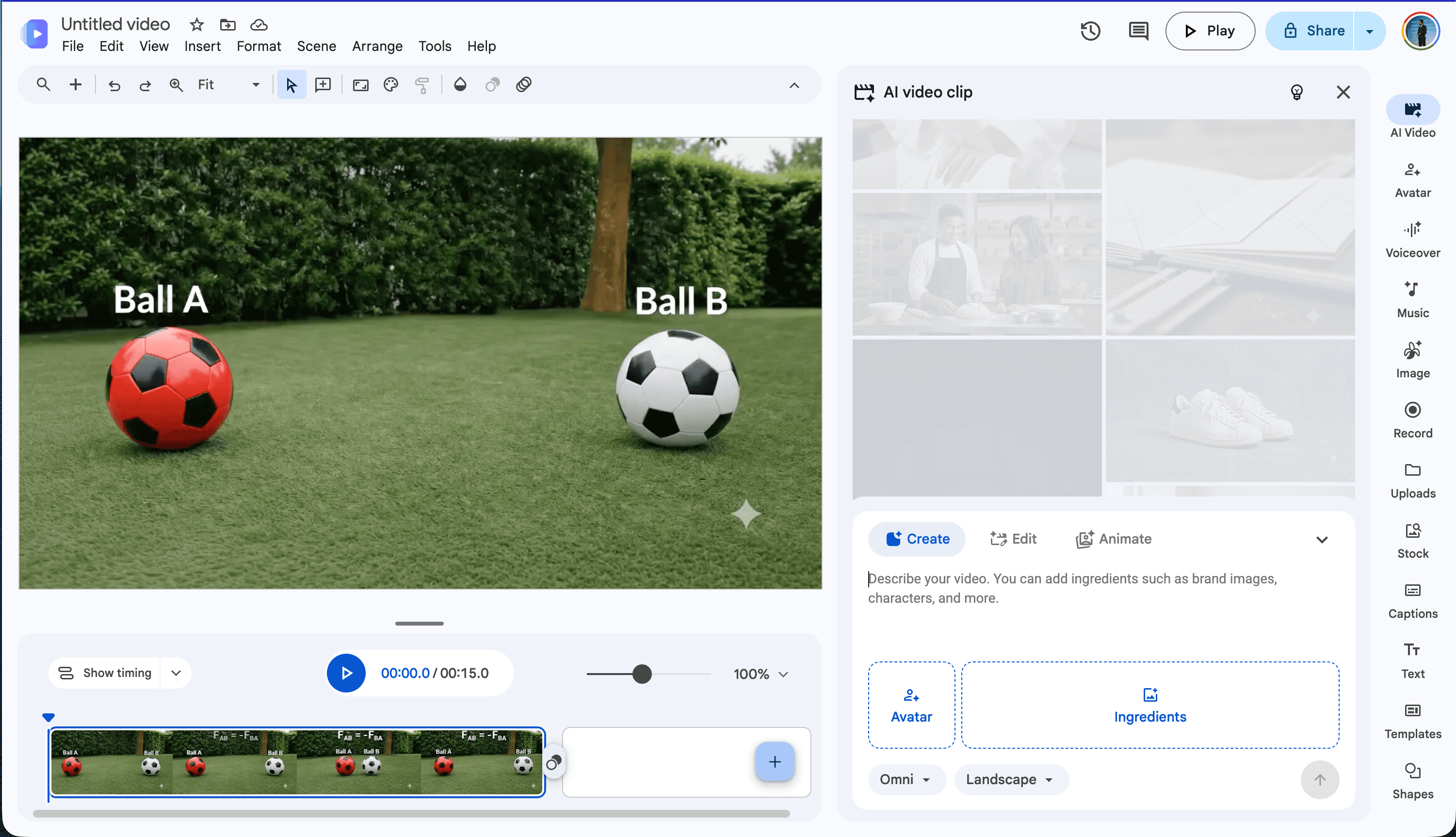Screen dimensions: 1456x837
Task: Insert a text box from toolbar
Action: point(323,85)
